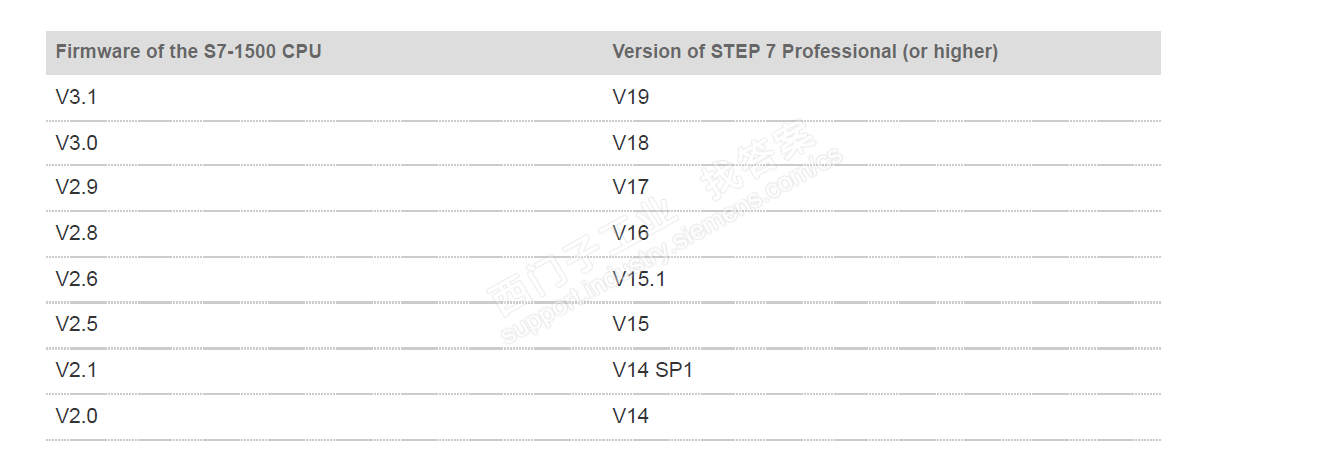Screen dimensions: 1323x460
Task: Click the "Version of STEP 7 Professional" header
Action: point(804,52)
